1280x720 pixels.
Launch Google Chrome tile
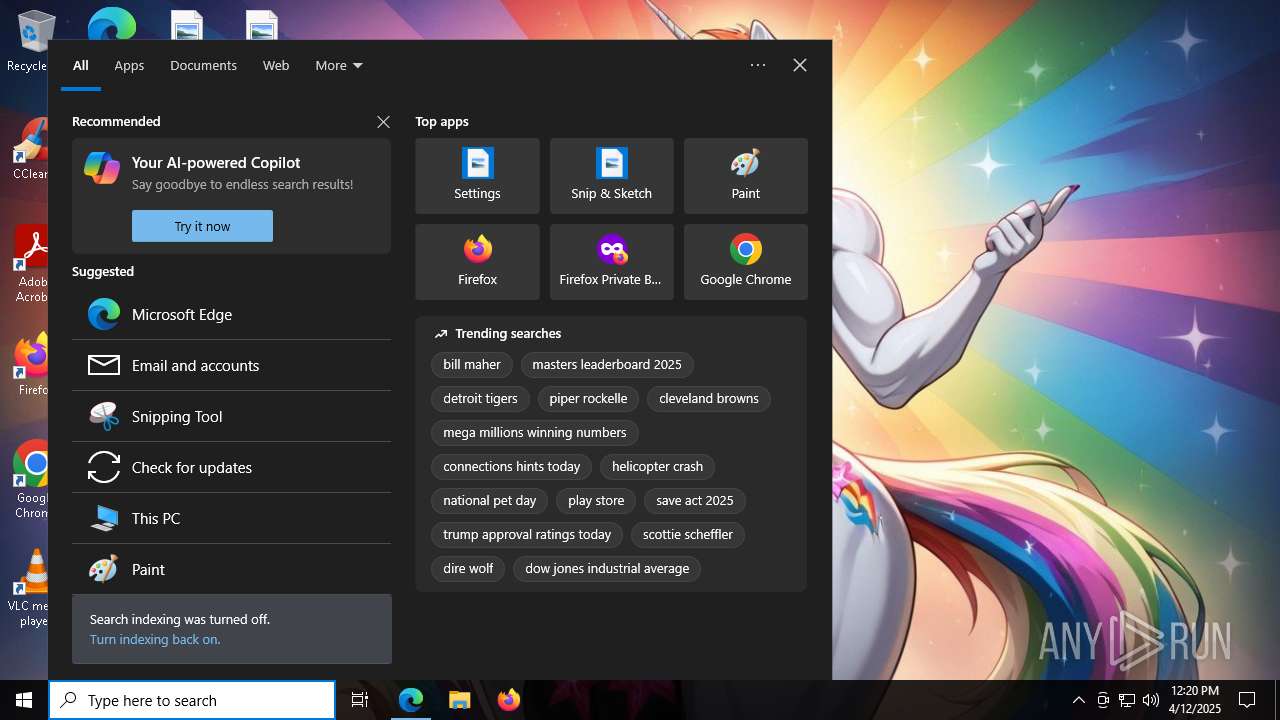point(745,262)
